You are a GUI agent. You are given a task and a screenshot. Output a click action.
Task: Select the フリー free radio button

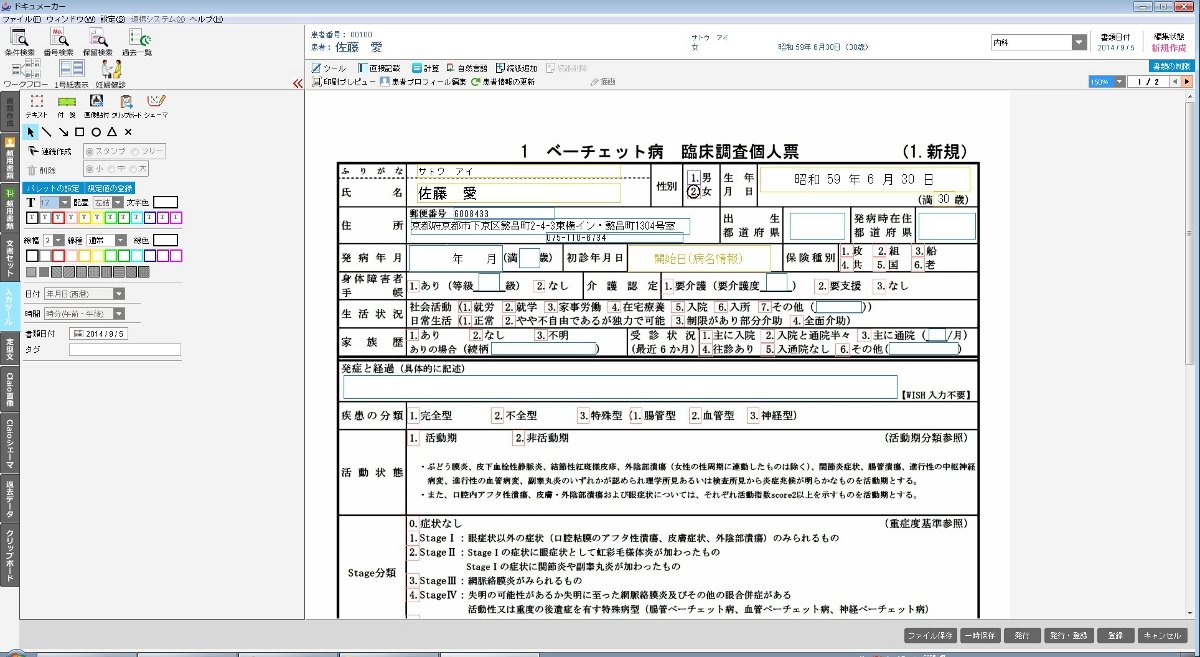[133, 151]
